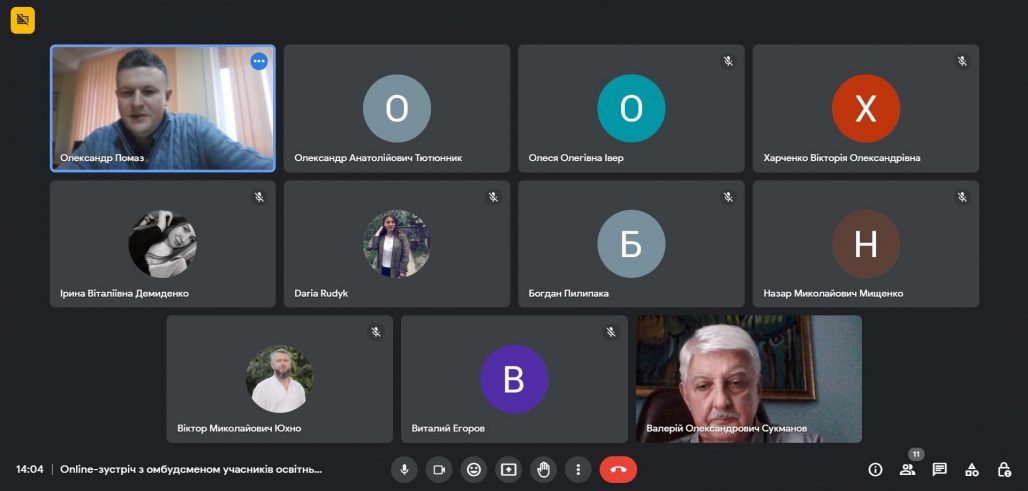Click the present screen button
Viewport: 1028px width, 491px height.
(509, 469)
